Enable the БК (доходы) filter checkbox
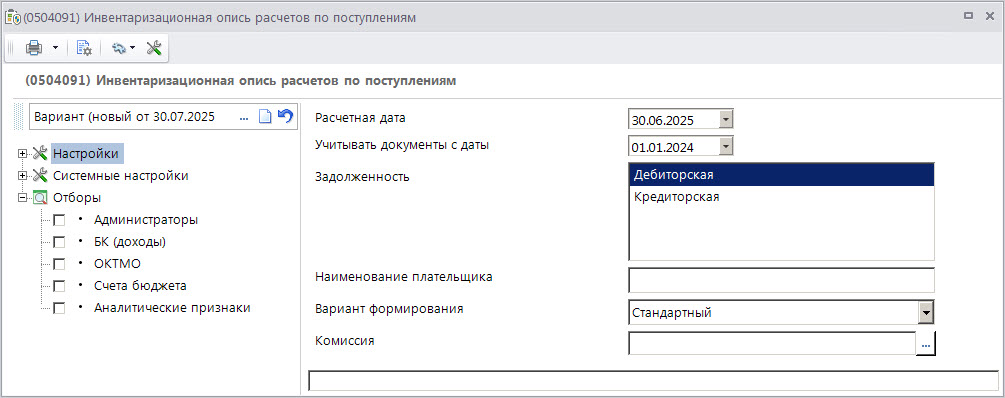This screenshot has width=1005, height=398. pyautogui.click(x=59, y=242)
